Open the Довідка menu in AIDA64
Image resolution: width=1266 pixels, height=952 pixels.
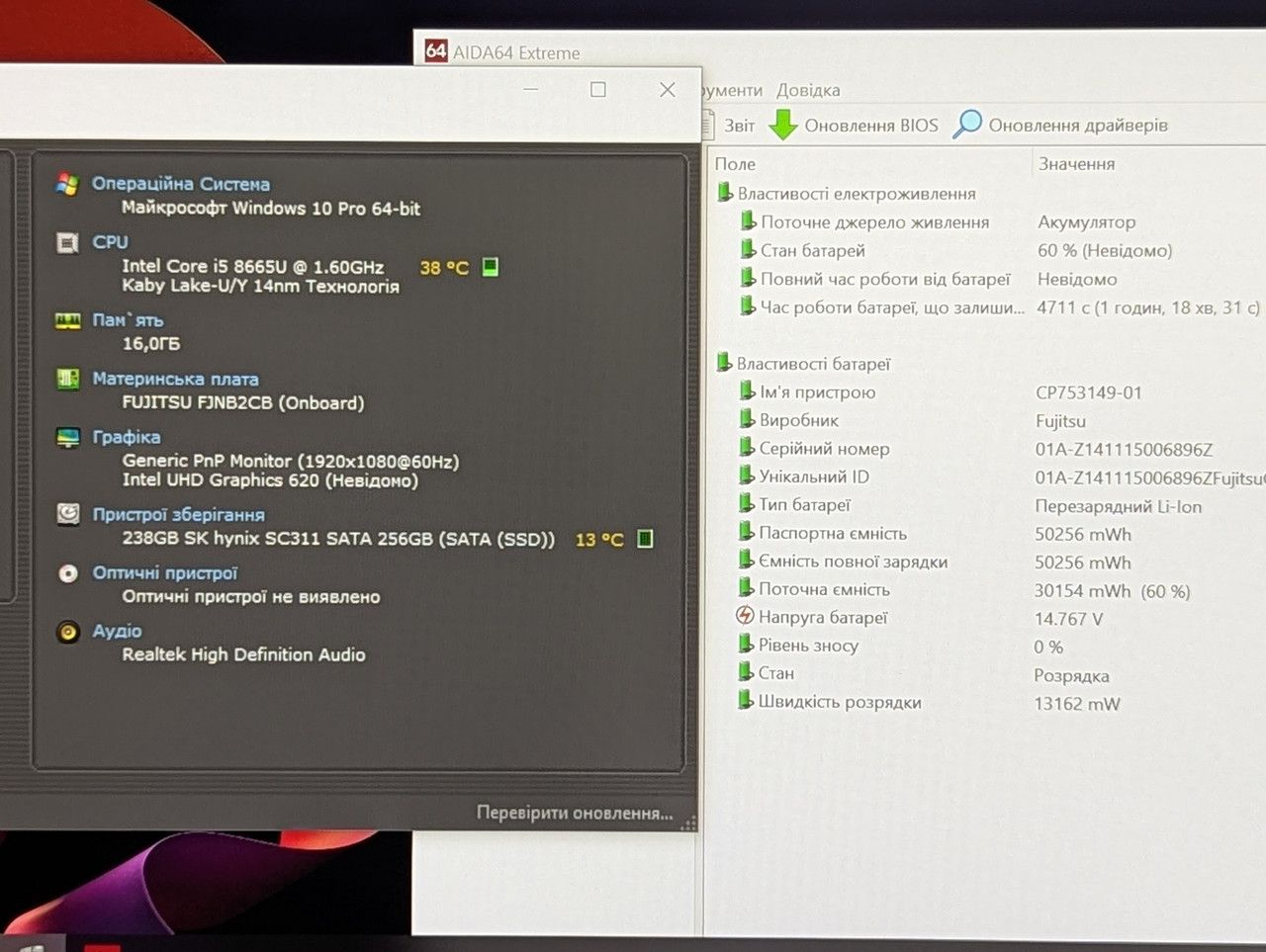[x=808, y=90]
